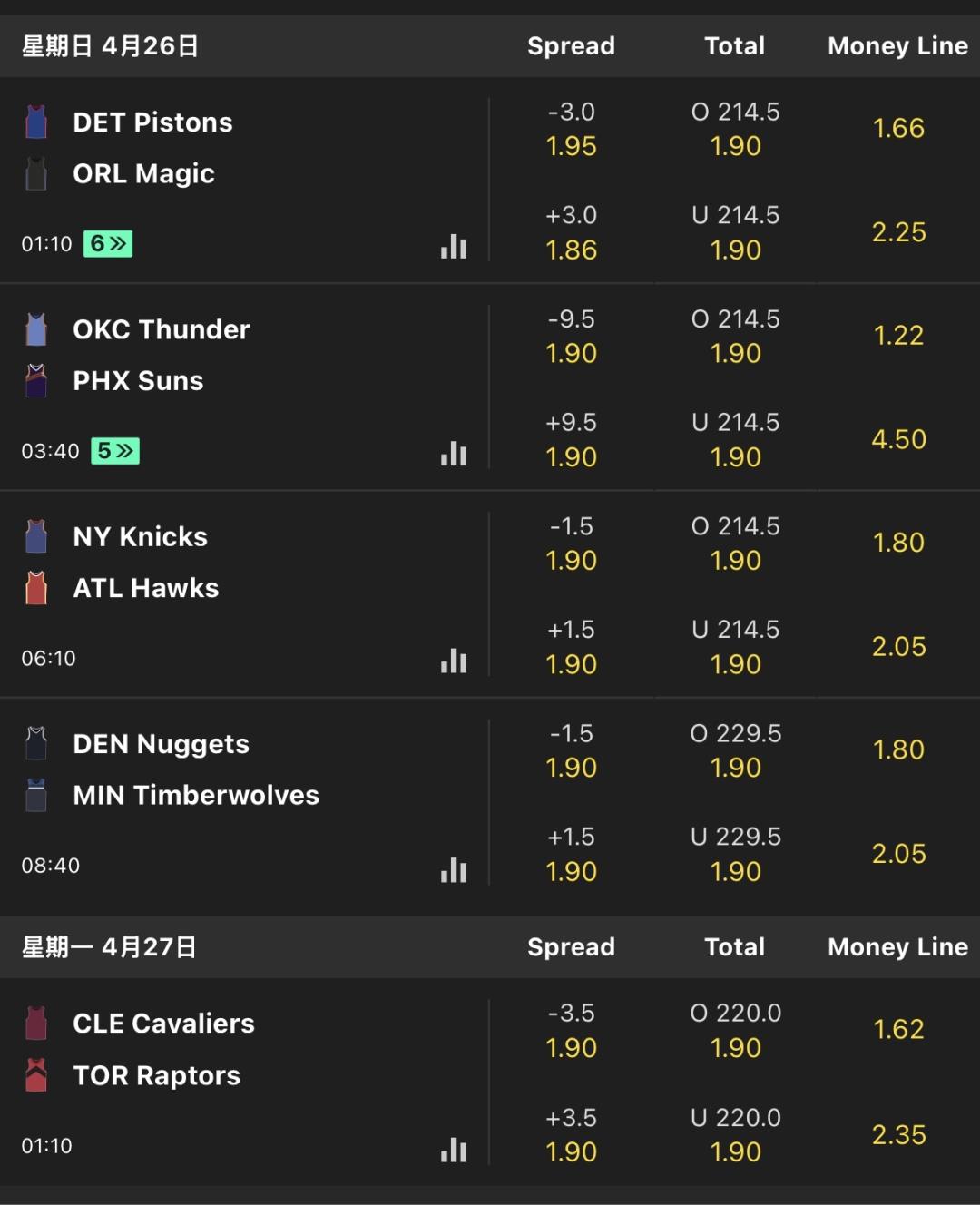Expand the 5 more markets badge
Image resolution: width=980 pixels, height=1205 pixels.
[115, 451]
